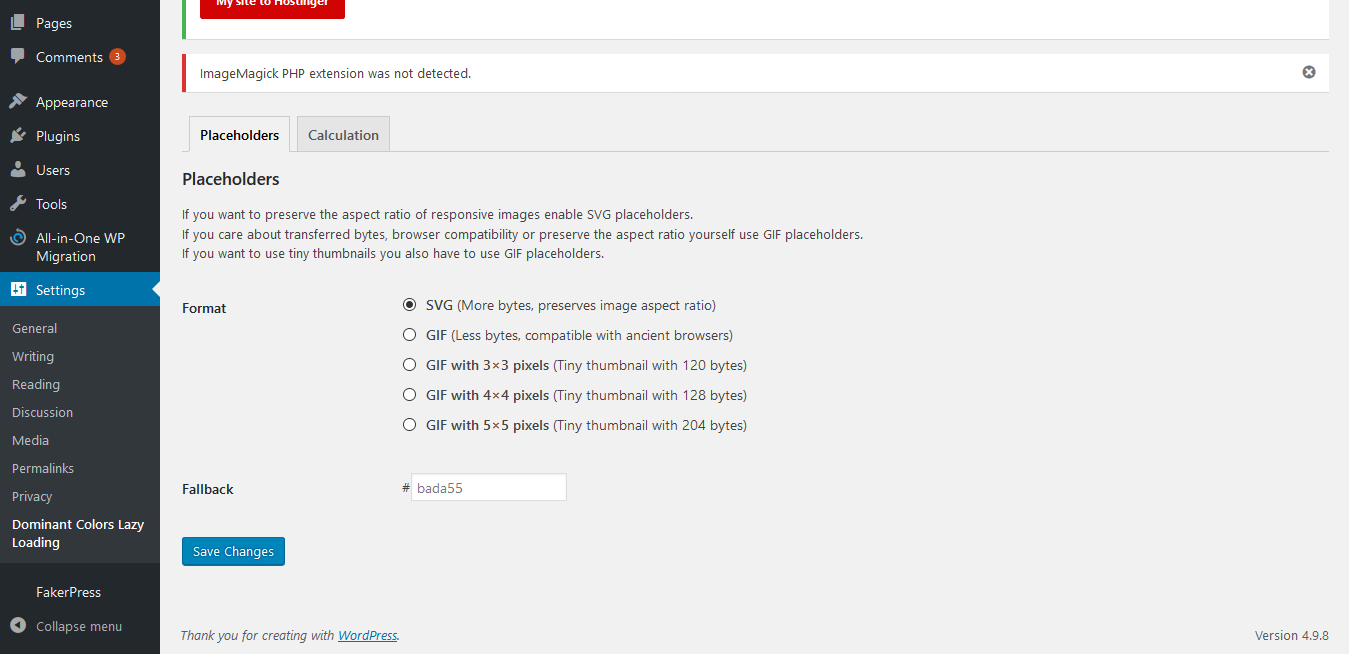Click the Collapse menu arrow icon
The height and width of the screenshot is (654, 1349).
click(18, 626)
